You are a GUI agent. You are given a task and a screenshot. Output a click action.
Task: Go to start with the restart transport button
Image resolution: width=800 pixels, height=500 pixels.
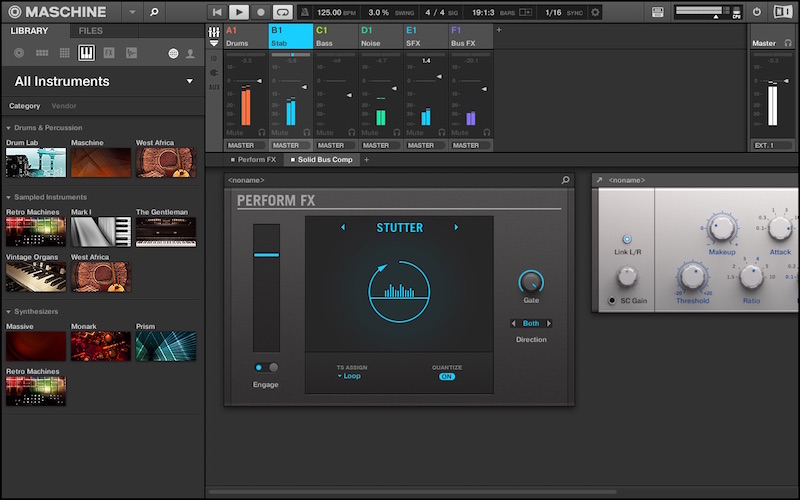(217, 12)
